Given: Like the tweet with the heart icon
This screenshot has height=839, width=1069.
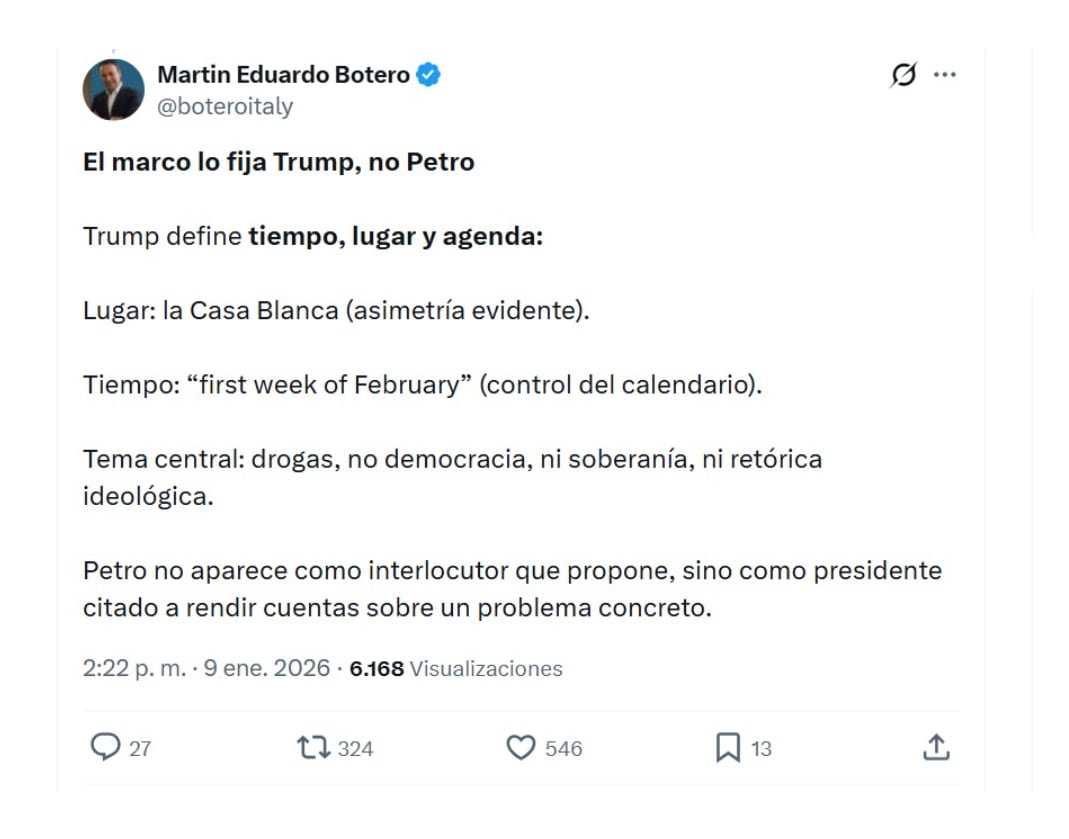Looking at the screenshot, I should tap(521, 746).
